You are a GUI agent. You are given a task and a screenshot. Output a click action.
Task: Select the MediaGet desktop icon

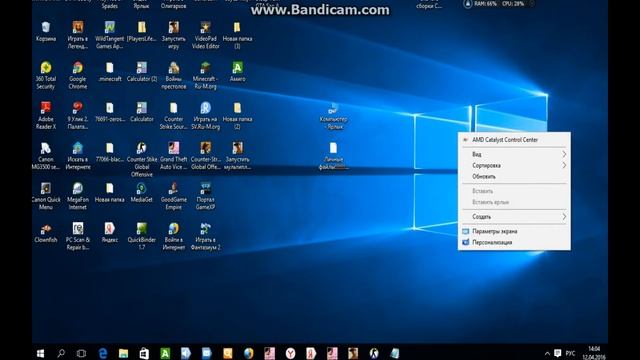click(142, 192)
